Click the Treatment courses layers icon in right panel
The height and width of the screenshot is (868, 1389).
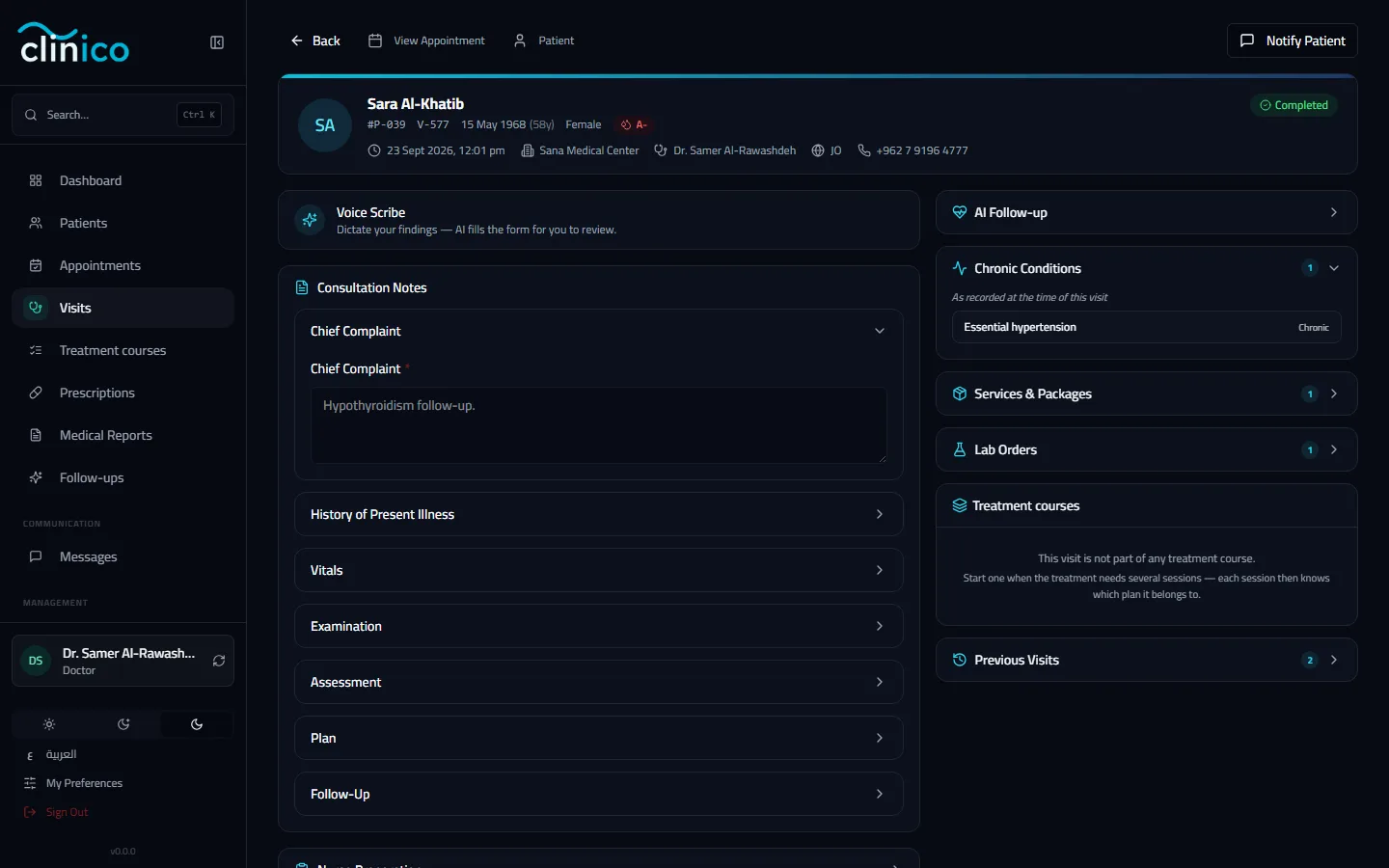pos(960,505)
